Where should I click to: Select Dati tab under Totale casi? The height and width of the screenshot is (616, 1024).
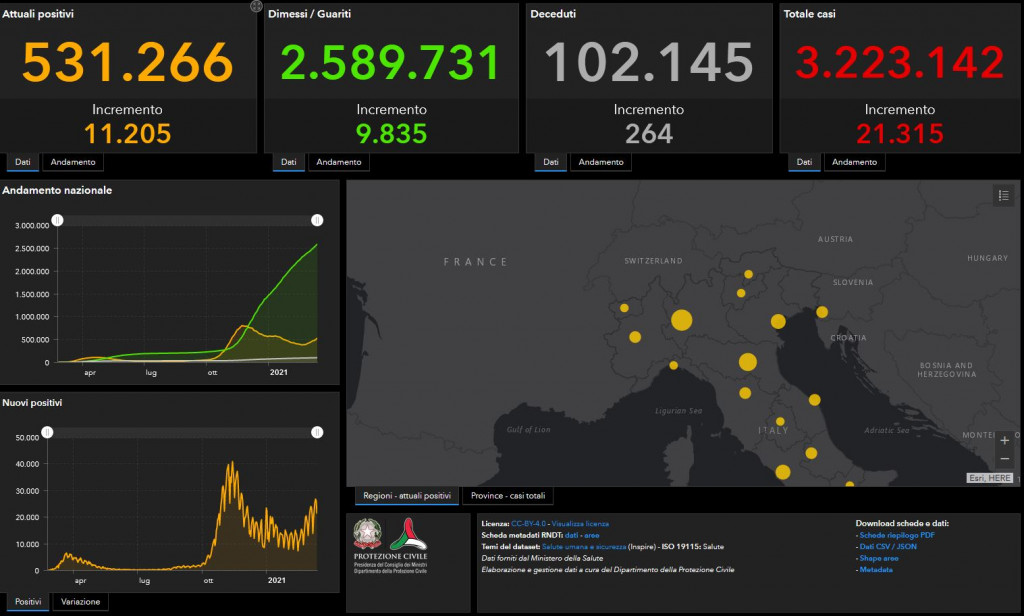[x=802, y=162]
